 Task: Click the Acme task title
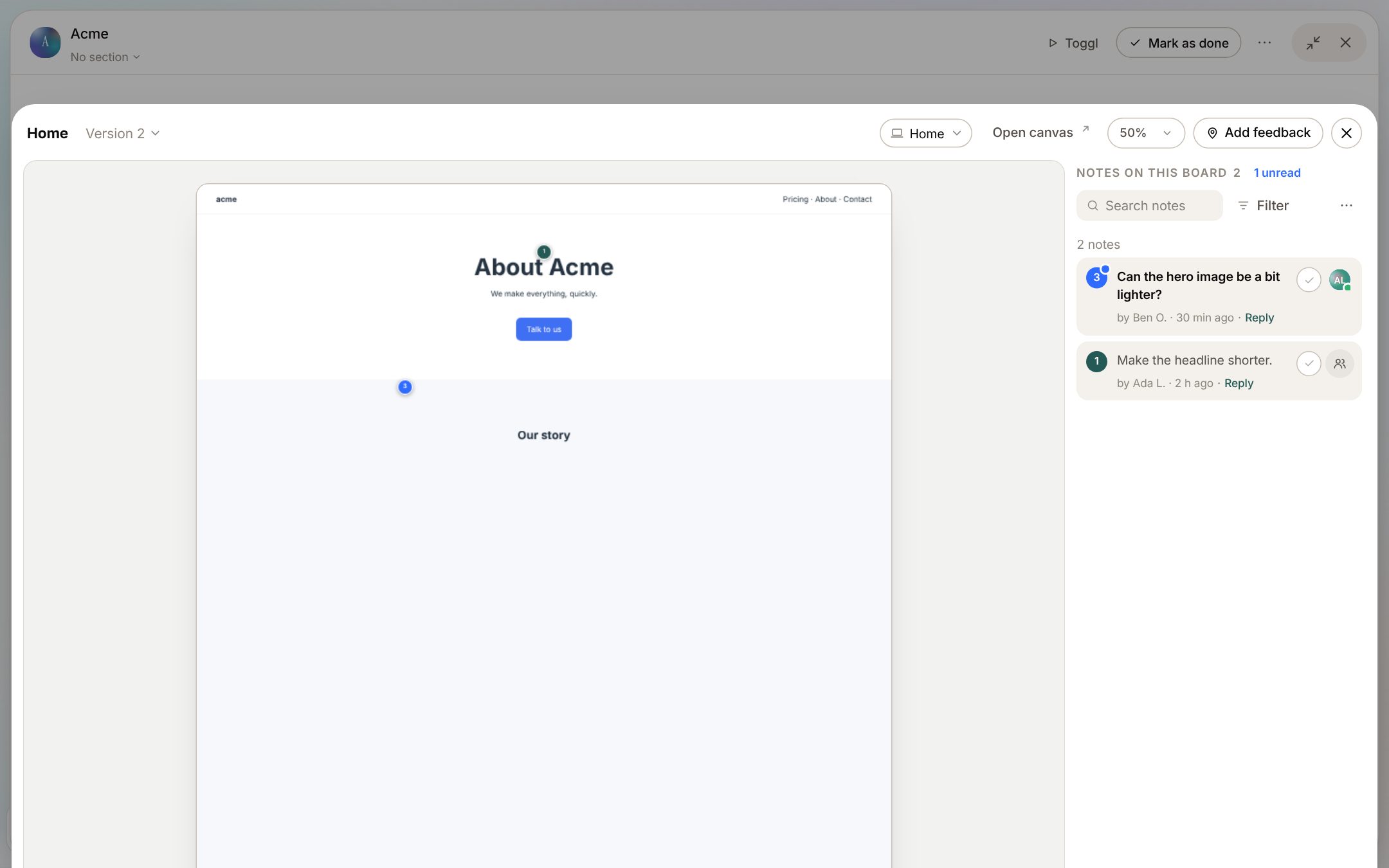point(89,33)
